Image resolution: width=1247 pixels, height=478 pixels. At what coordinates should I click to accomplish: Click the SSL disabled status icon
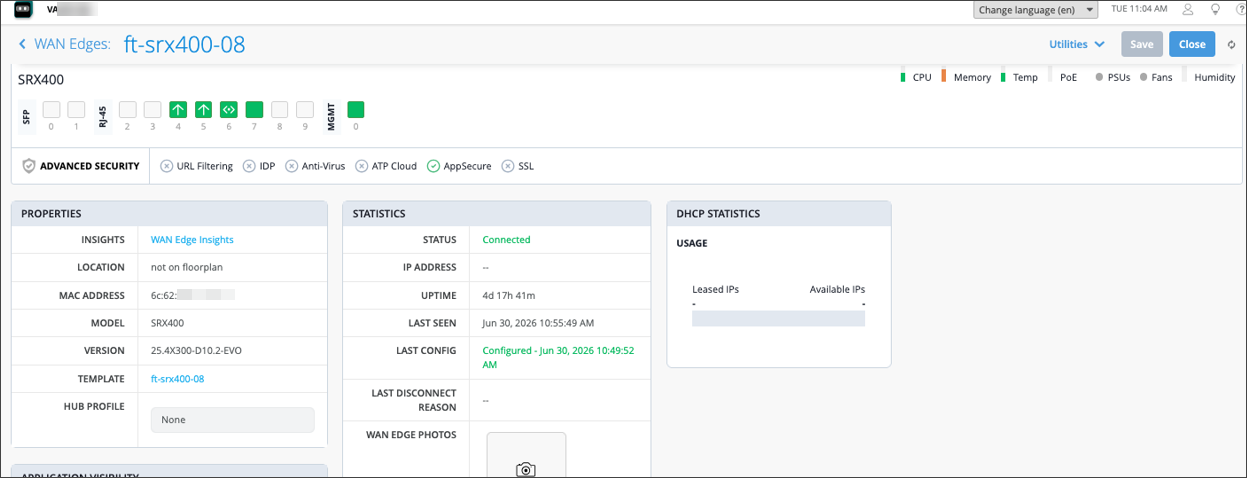pyautogui.click(x=508, y=166)
